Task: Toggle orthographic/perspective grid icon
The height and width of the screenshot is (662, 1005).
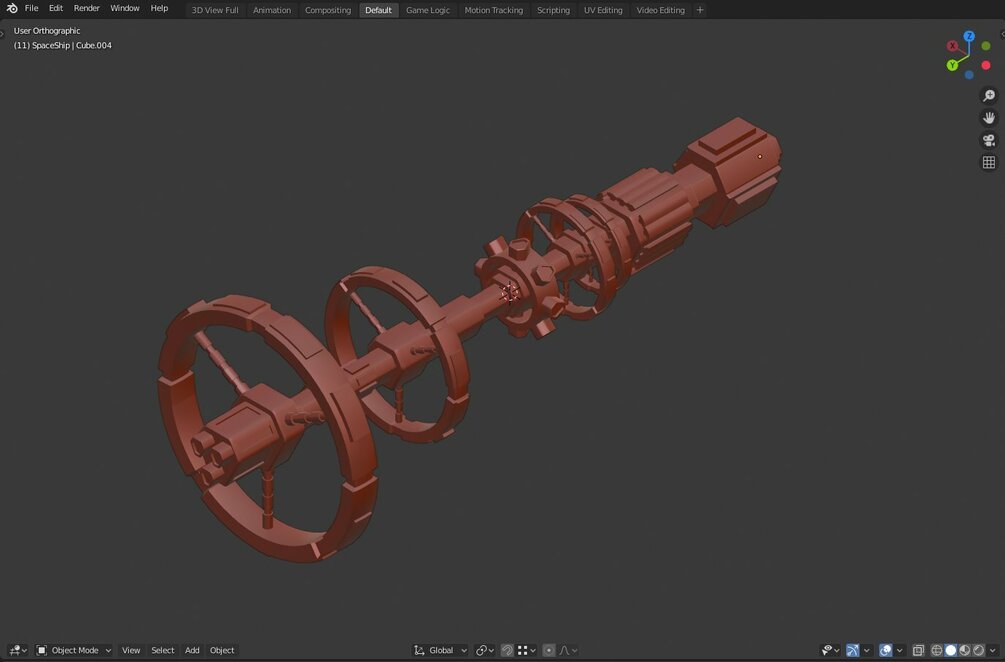Action: pyautogui.click(x=989, y=163)
